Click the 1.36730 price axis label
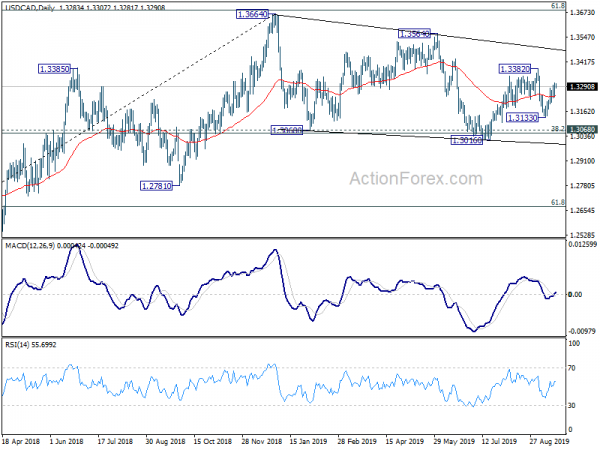Viewport: 600px width, 450px height. click(x=582, y=13)
